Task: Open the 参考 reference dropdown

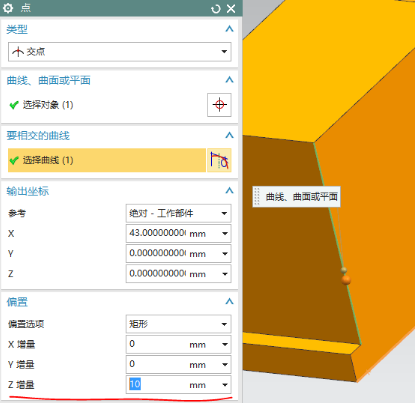Action: (x=179, y=213)
